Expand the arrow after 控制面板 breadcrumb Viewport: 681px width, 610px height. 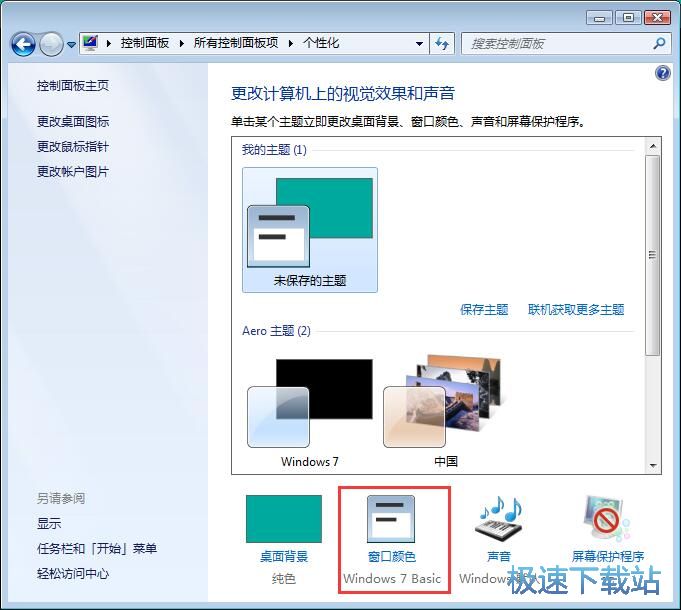coord(182,43)
